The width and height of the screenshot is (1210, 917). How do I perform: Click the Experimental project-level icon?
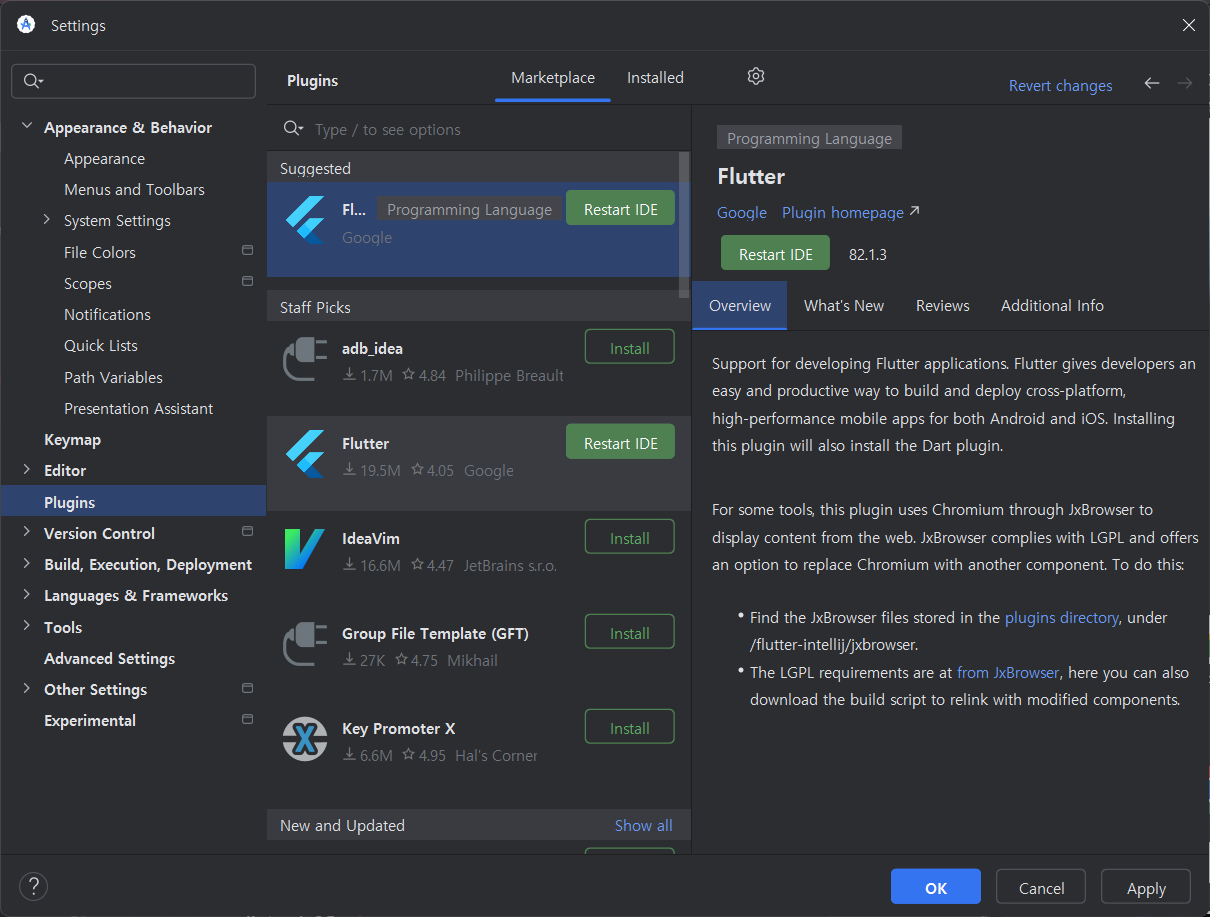coord(248,719)
